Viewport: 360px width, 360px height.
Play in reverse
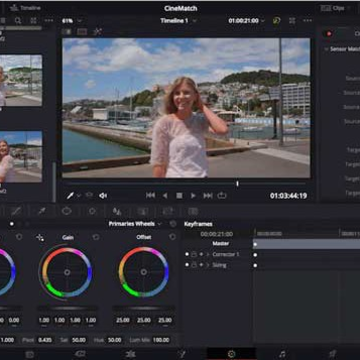coord(165,196)
